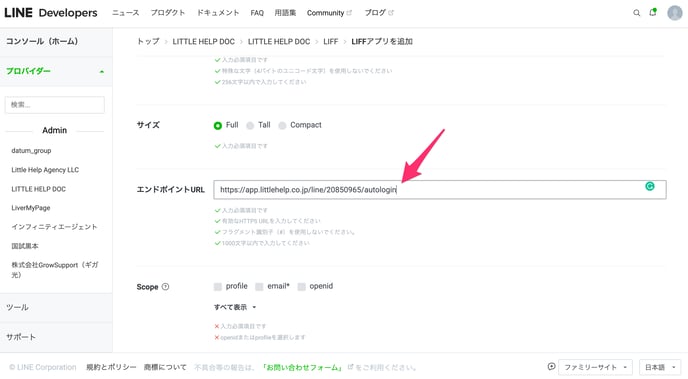Click the LIFF breadcrumb
The height and width of the screenshot is (379, 688).
330,41
